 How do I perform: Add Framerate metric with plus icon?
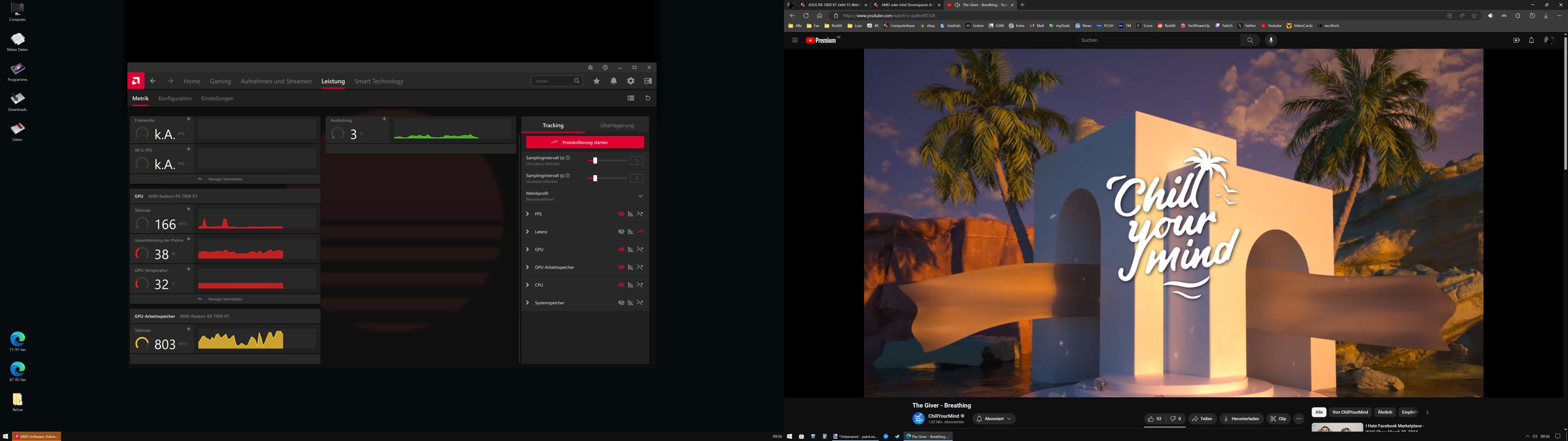pyautogui.click(x=189, y=119)
